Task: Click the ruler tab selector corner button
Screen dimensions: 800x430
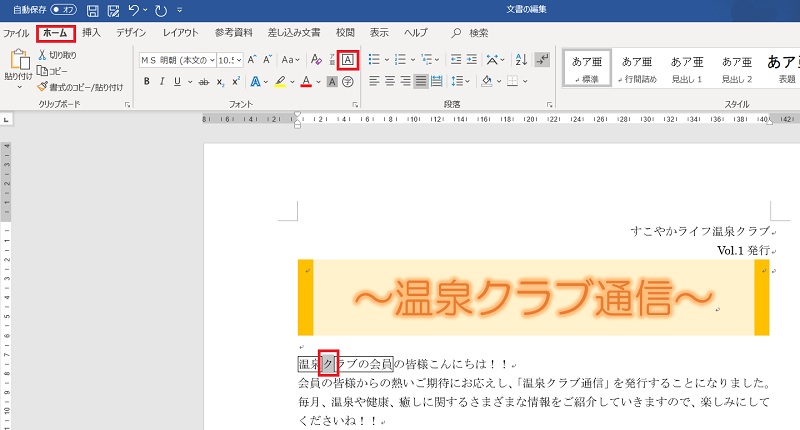Action: pos(6,119)
